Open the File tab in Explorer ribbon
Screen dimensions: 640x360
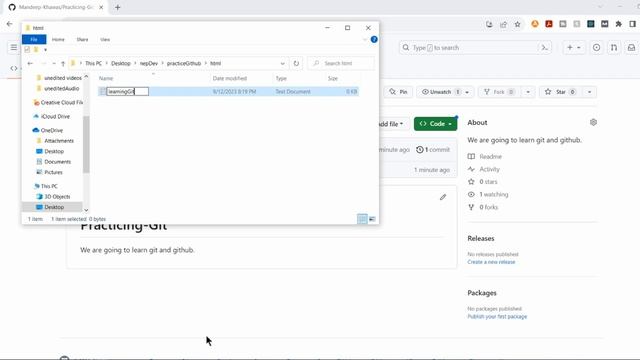coord(34,39)
